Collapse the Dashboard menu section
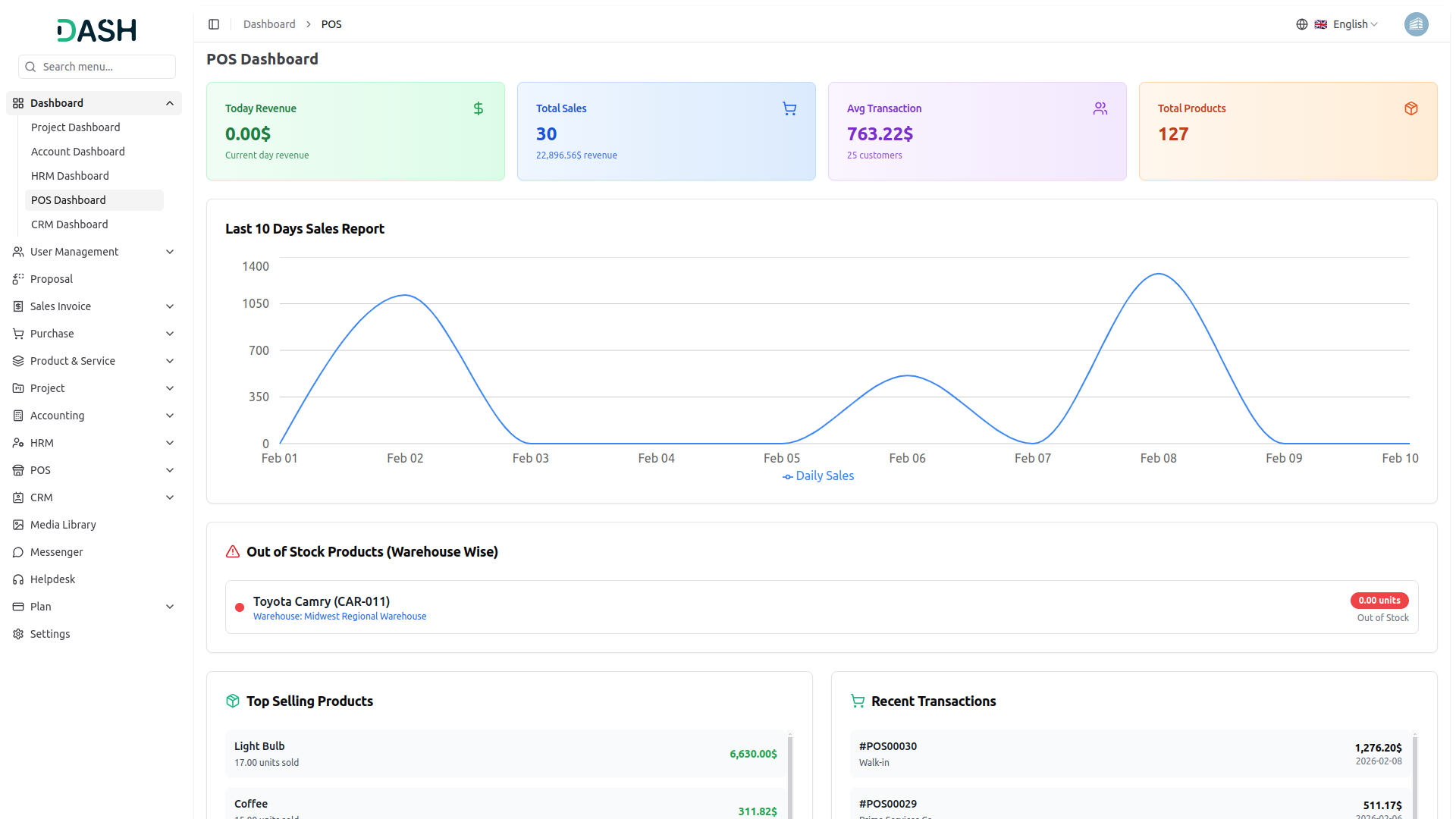The image size is (1456, 819). (170, 103)
